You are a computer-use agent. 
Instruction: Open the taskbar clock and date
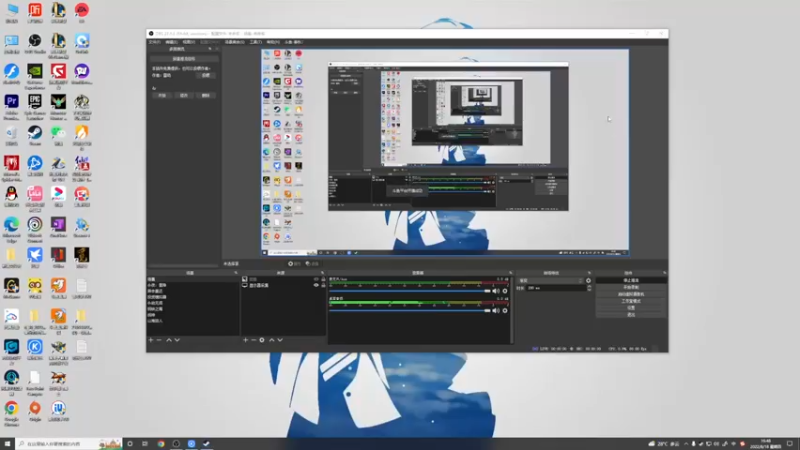coord(766,444)
